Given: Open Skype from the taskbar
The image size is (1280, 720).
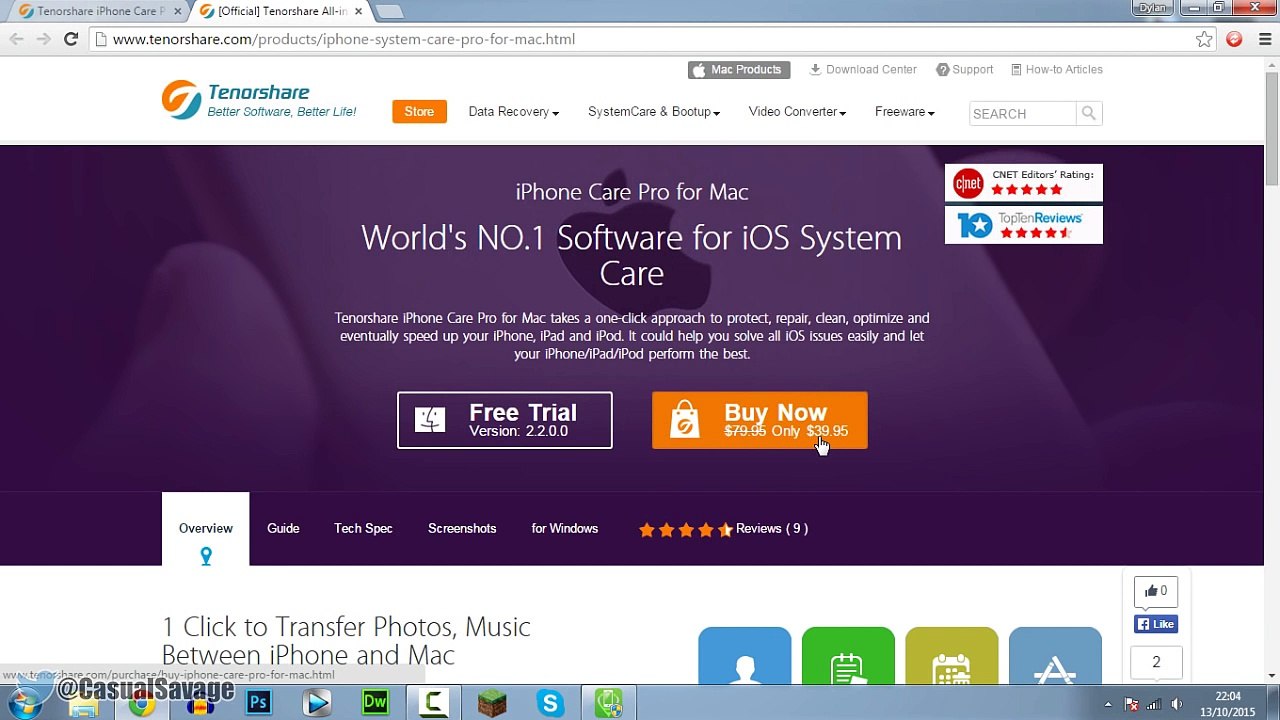Looking at the screenshot, I should 550,703.
